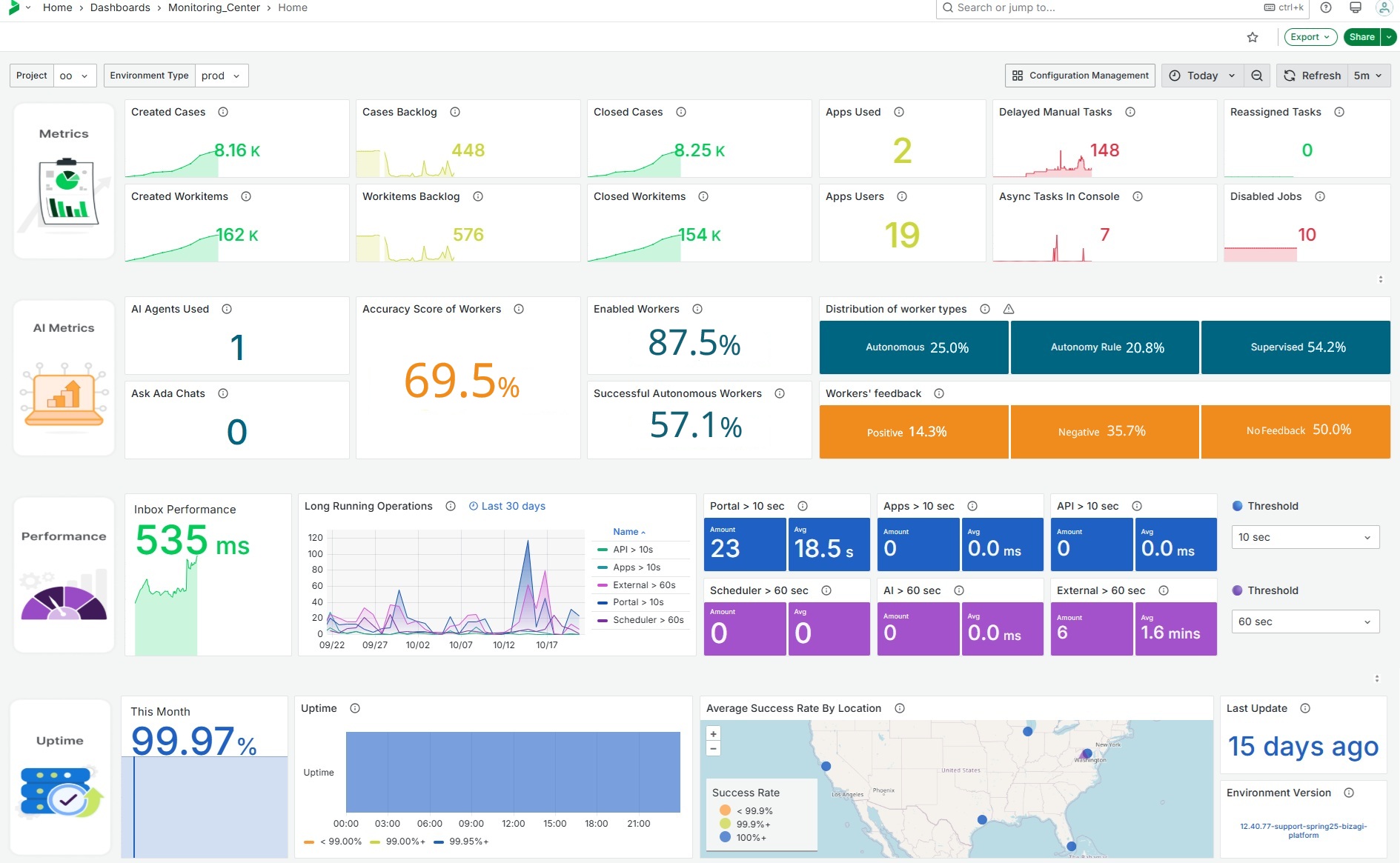1400x863 pixels.
Task: Click the blue 100%+ Success Rate legend dot
Action: tap(725, 838)
